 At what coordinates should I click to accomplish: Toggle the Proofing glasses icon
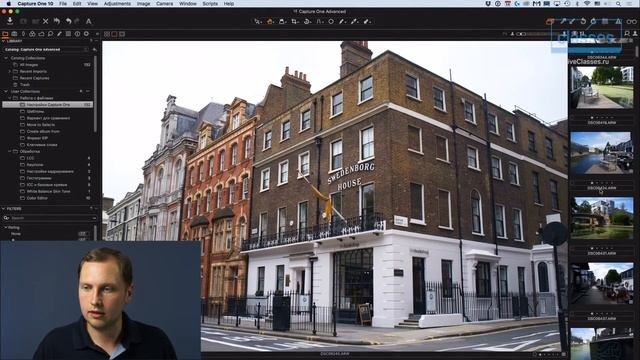coord(632,21)
